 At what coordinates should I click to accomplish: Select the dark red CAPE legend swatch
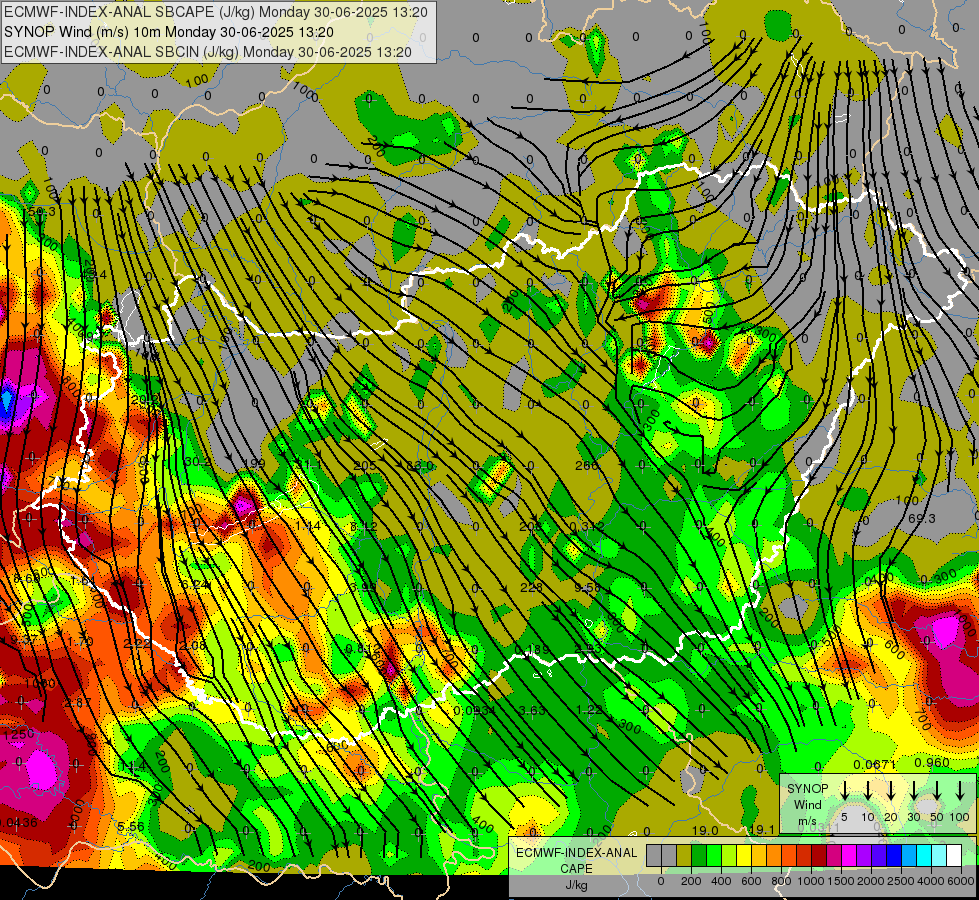tap(820, 855)
